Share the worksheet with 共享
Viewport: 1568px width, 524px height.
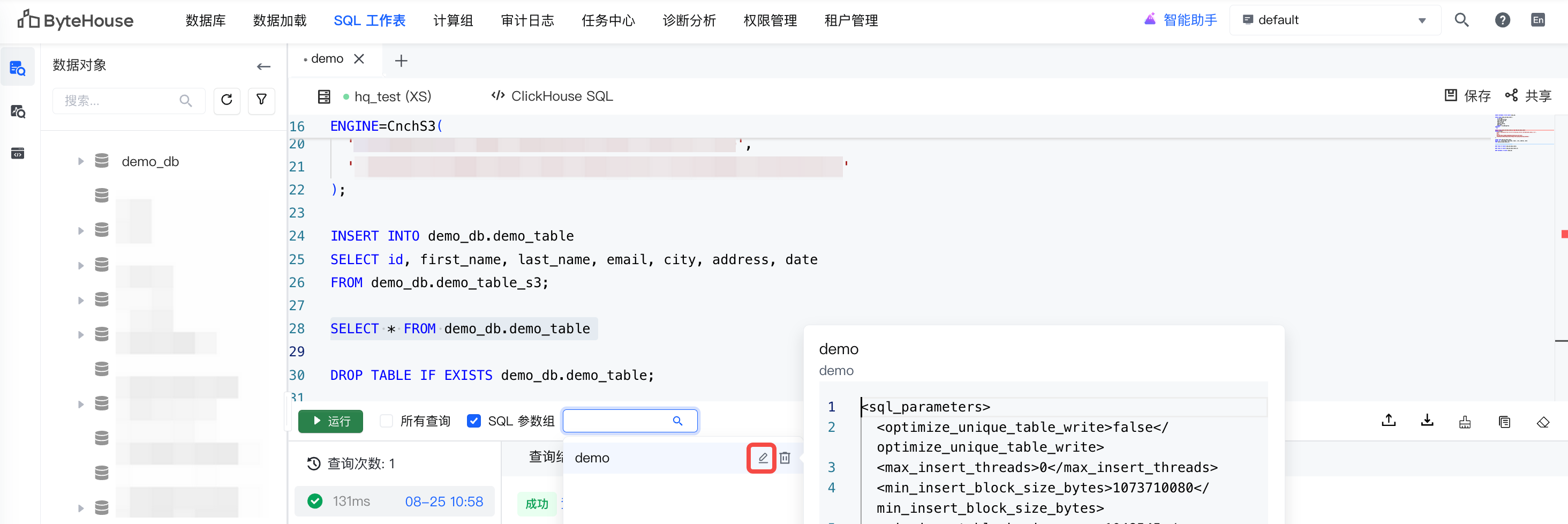click(1528, 96)
